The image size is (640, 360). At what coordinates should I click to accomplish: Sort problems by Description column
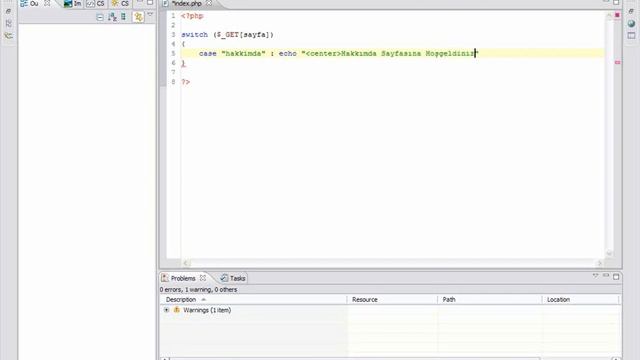pyautogui.click(x=253, y=300)
